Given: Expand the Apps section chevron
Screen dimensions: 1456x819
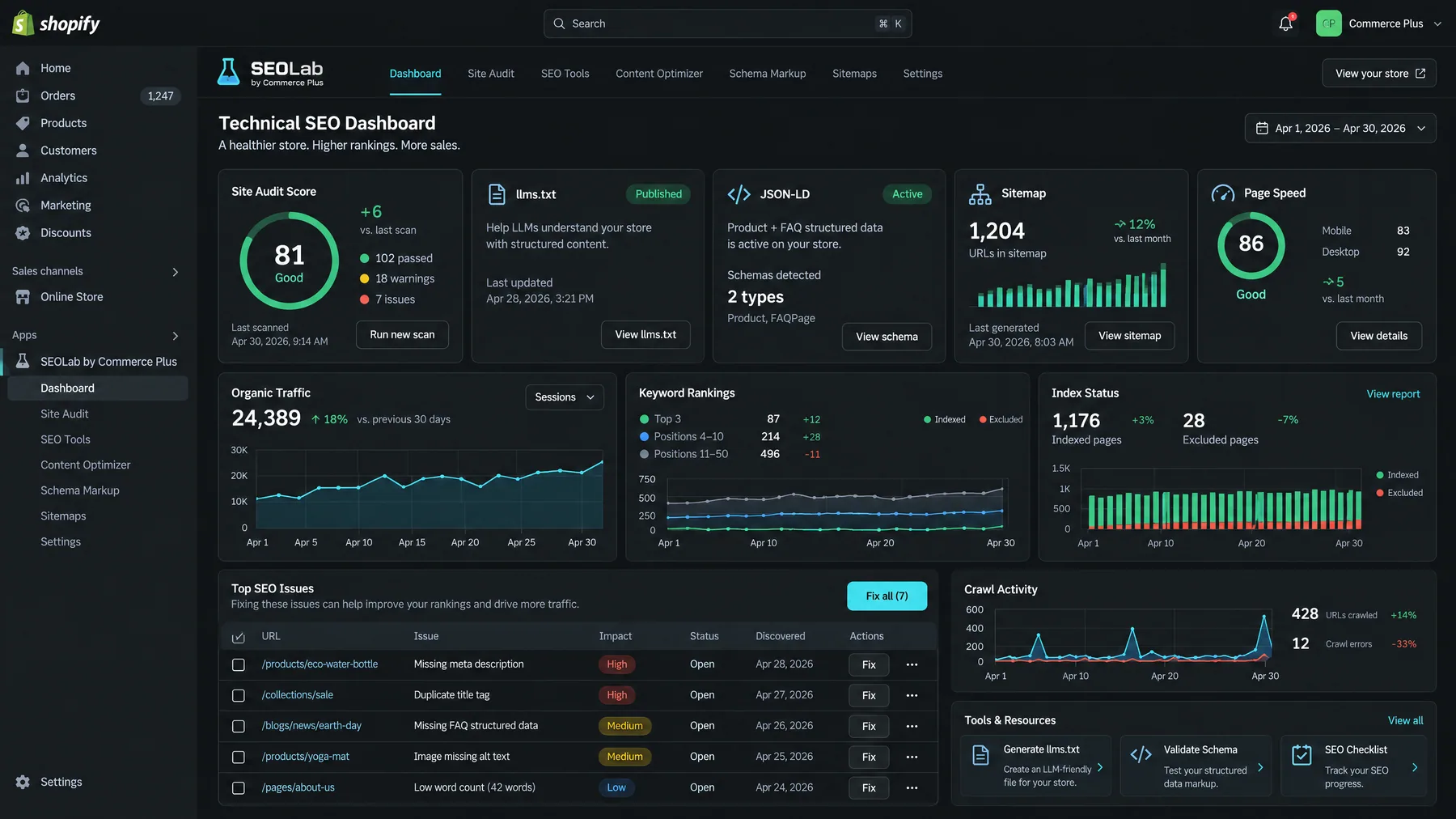Looking at the screenshot, I should pos(176,336).
